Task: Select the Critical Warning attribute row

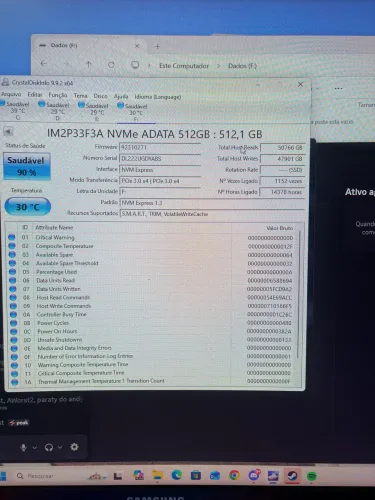Action: (x=151, y=237)
